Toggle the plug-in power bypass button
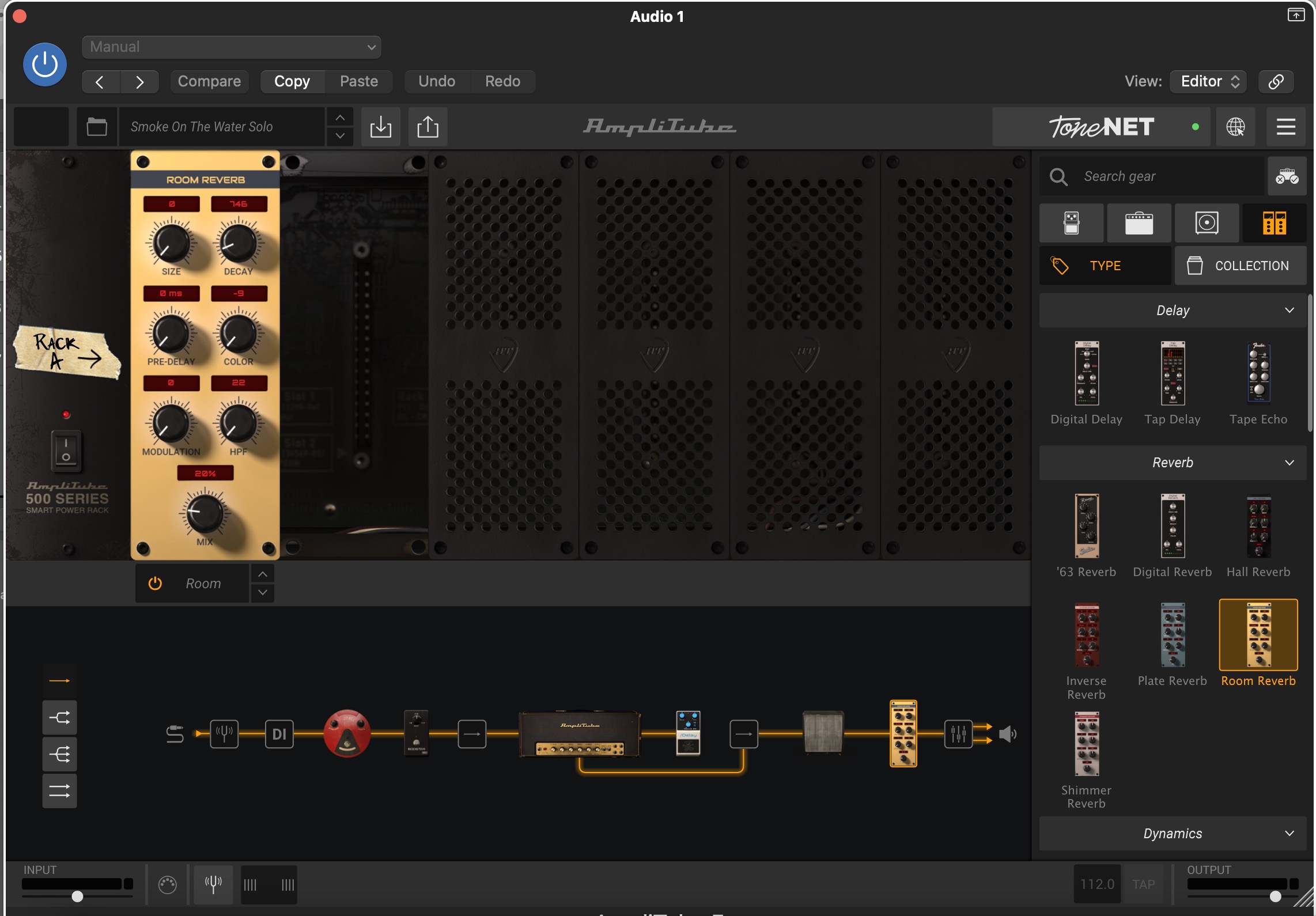The height and width of the screenshot is (916, 1316). (44, 65)
